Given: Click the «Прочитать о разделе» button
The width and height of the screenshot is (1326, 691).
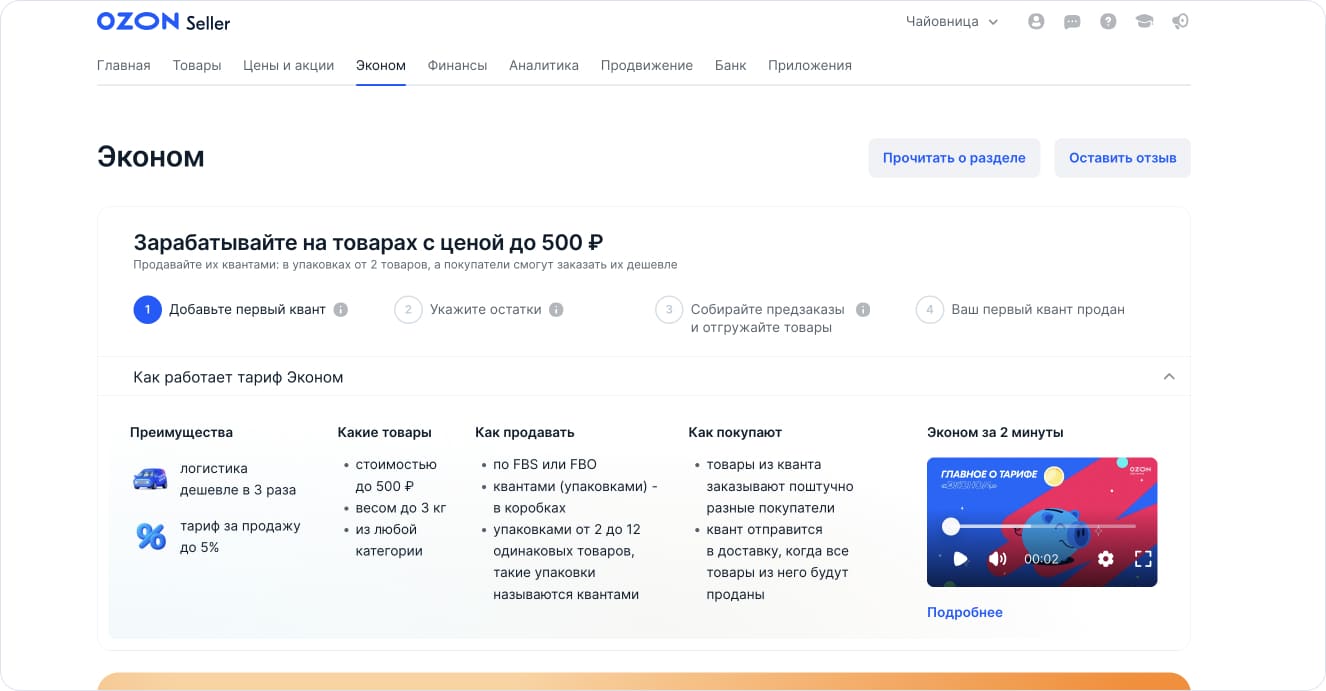Looking at the screenshot, I should click(x=954, y=157).
